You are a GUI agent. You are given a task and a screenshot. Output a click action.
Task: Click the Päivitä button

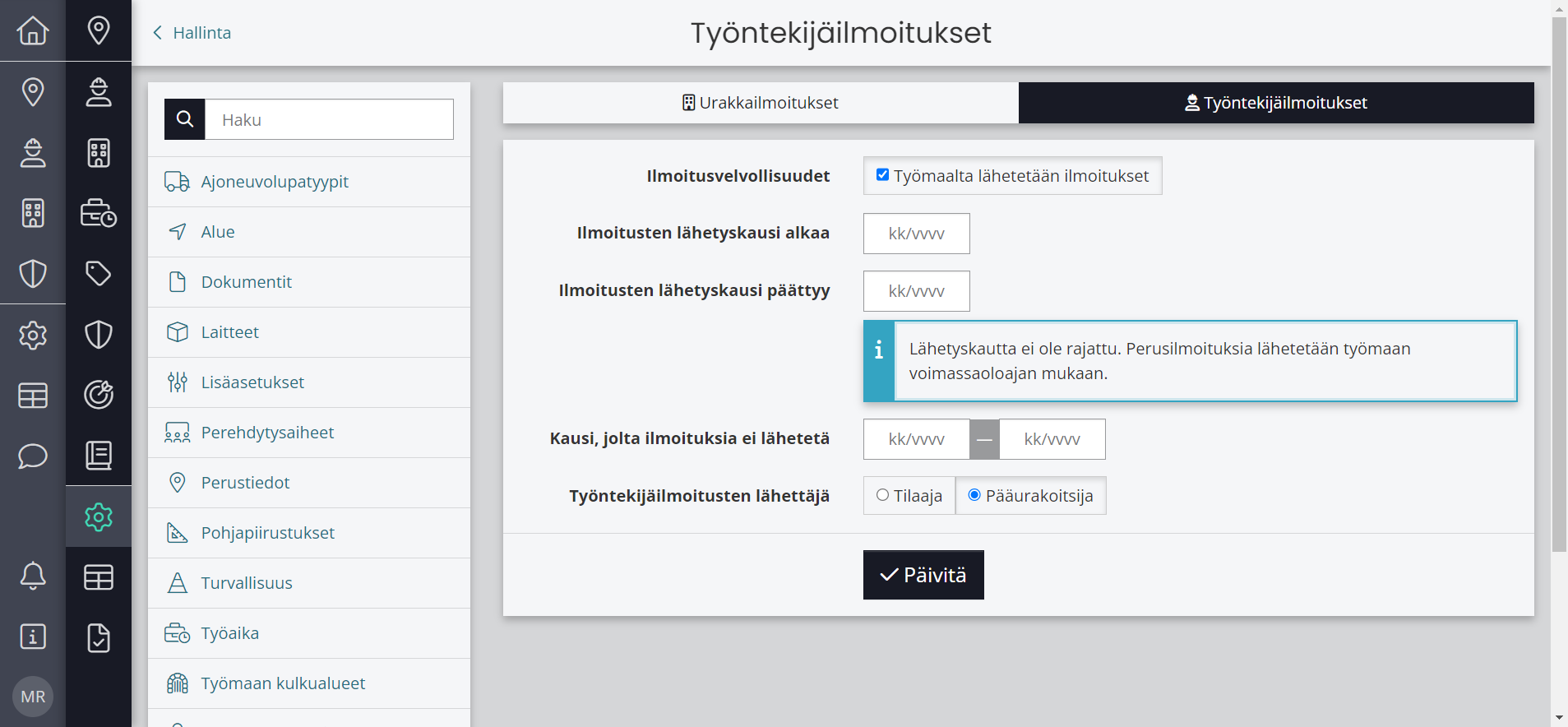[923, 575]
